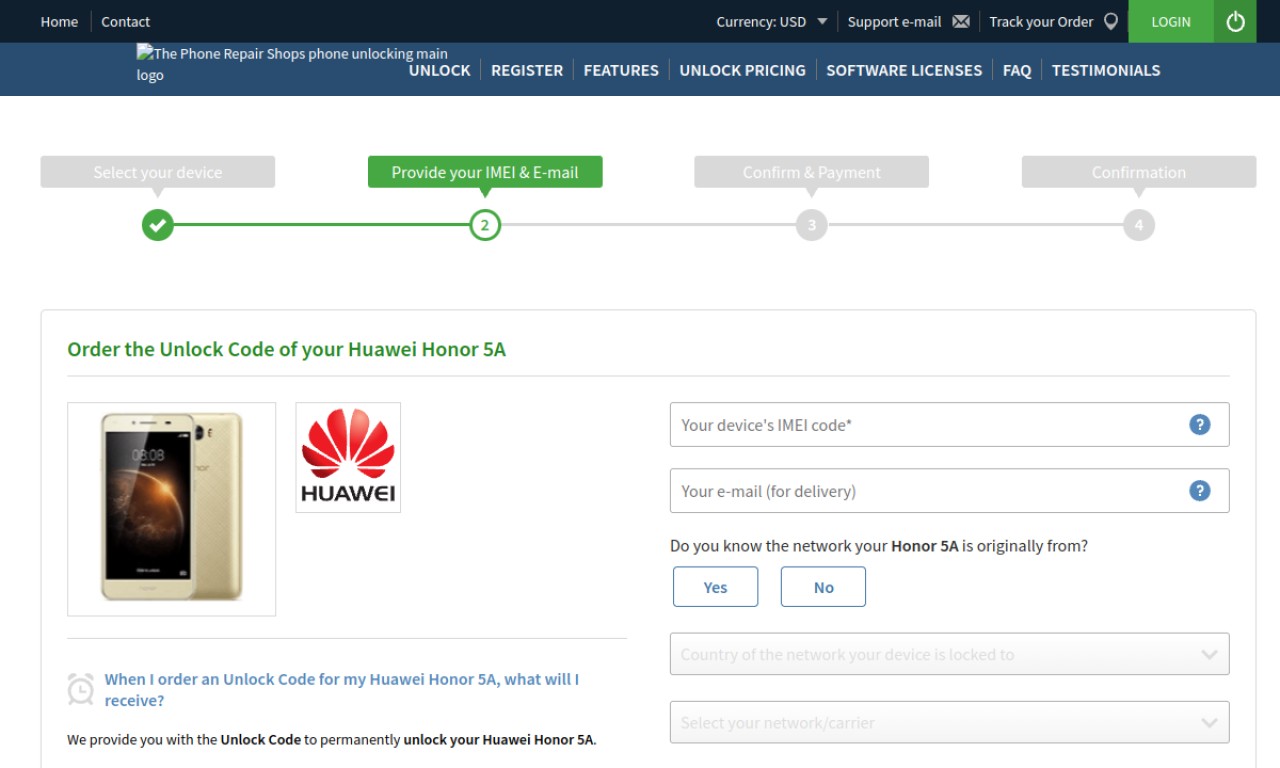Viewport: 1280px width, 768px height.
Task: Open the UNLOCK PRICING menu item
Action: coord(742,70)
